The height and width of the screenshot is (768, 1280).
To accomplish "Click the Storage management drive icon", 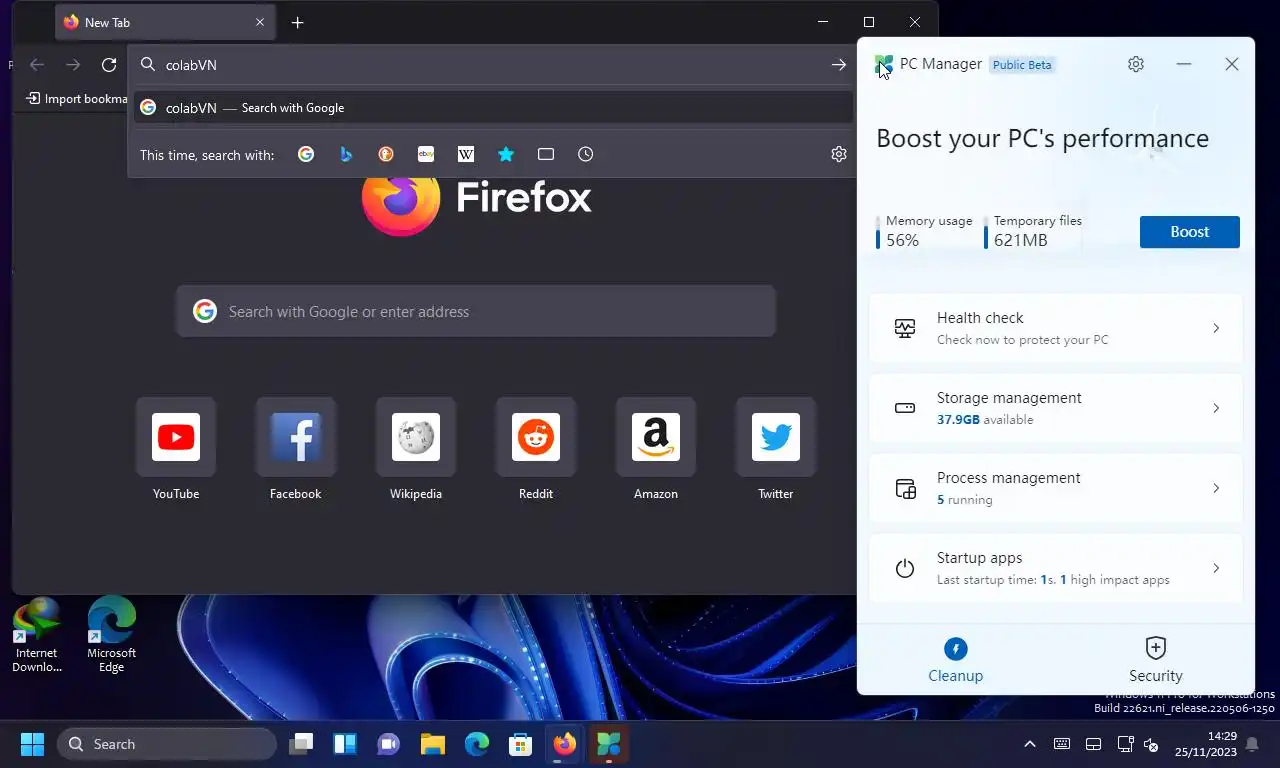I will point(905,408).
